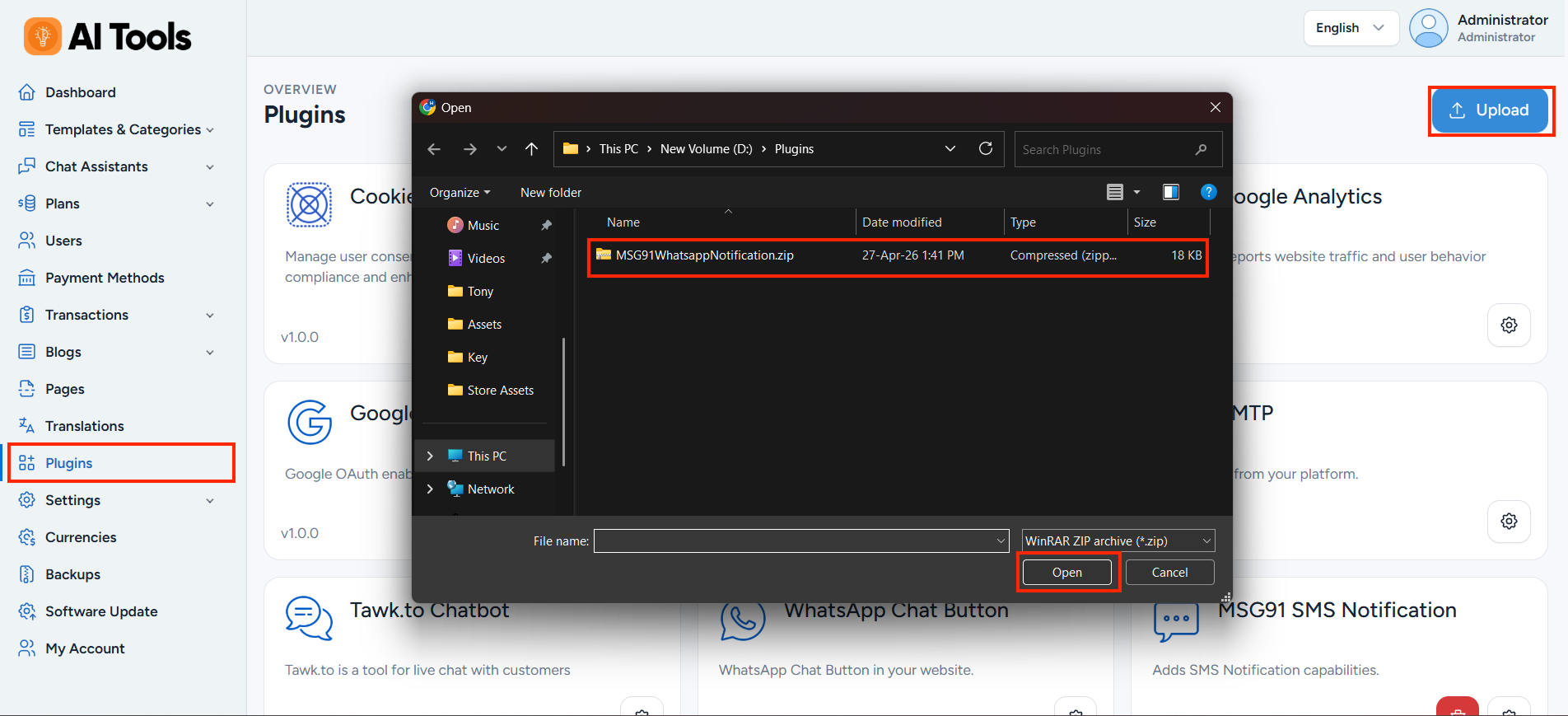This screenshot has width=1568, height=716.
Task: Go up one folder level
Action: coord(532,149)
